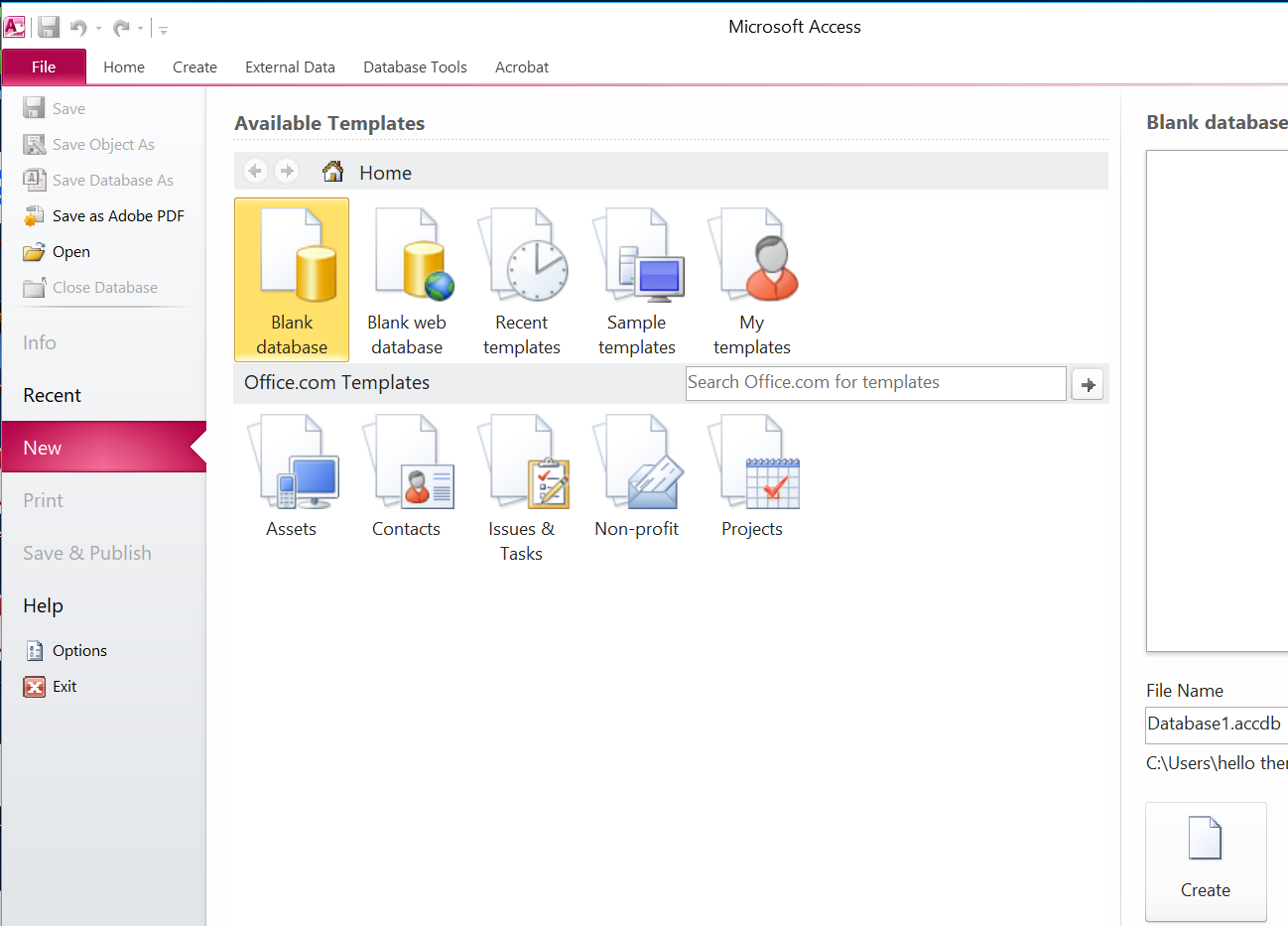Click the Save icon in Quick Access Toolbar
This screenshot has height=926, width=1288.
(49, 28)
